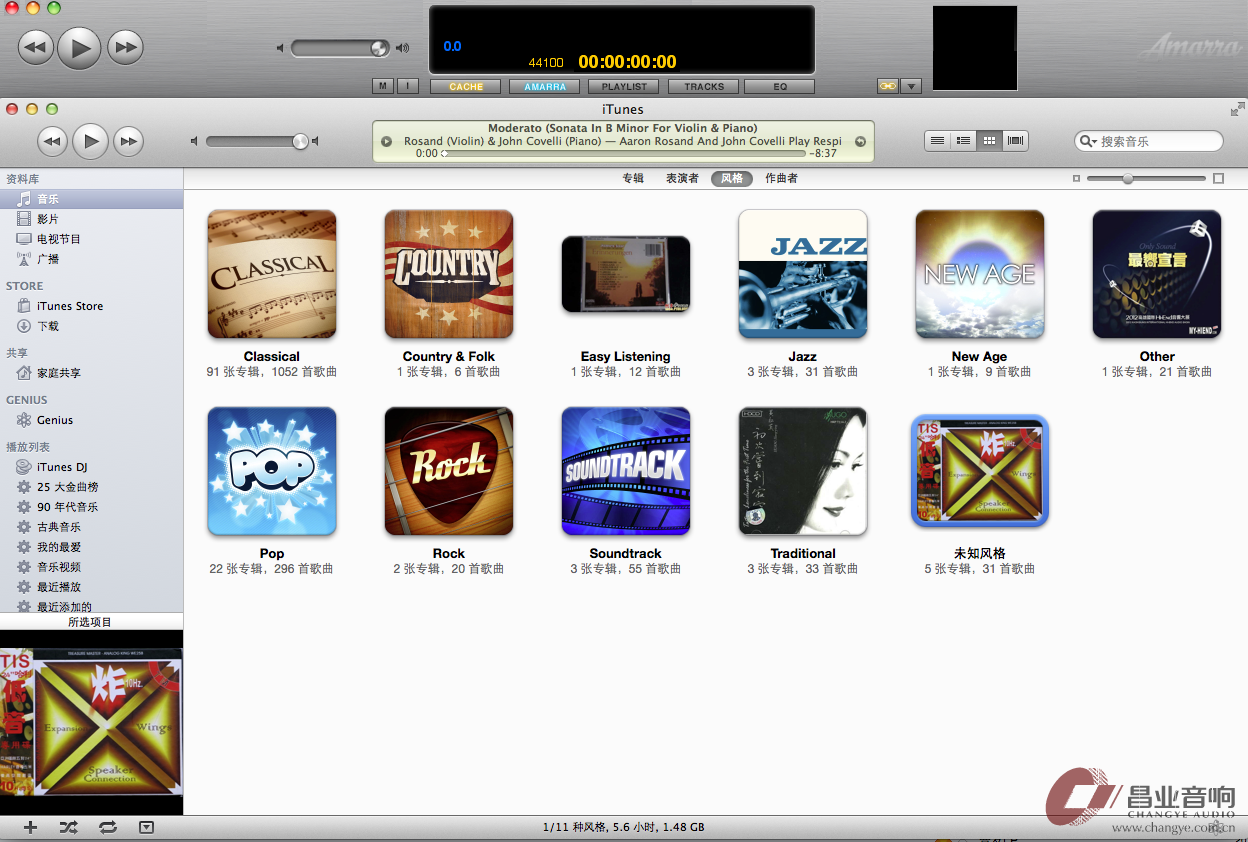Enter iTunes full screen mode
Screen dimensions: 1248x842
1238,109
